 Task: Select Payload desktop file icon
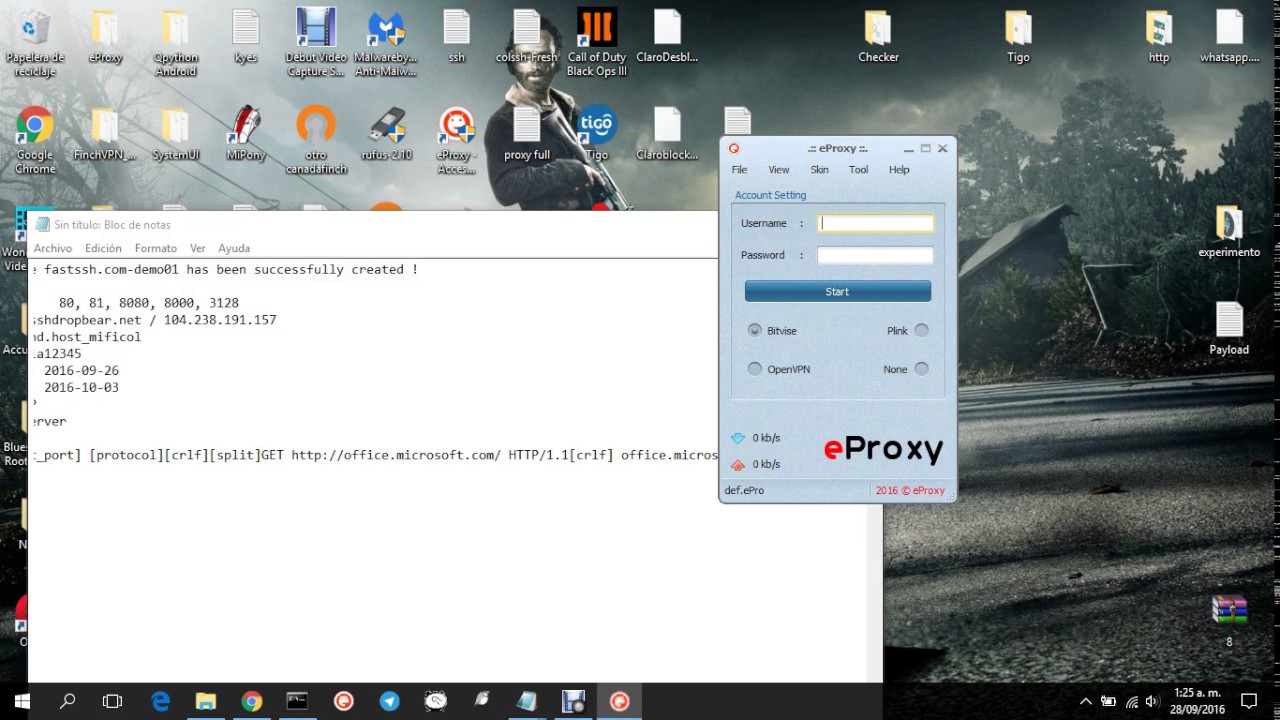[1229, 329]
